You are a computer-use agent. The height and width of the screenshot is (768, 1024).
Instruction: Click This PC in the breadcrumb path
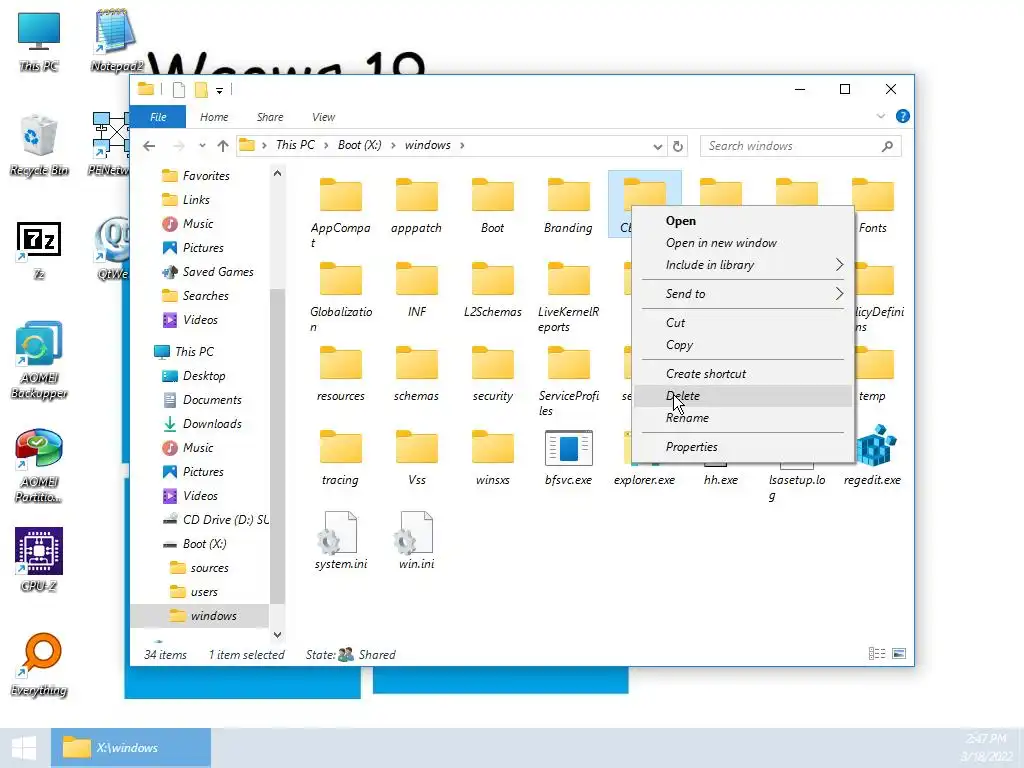[x=295, y=145]
